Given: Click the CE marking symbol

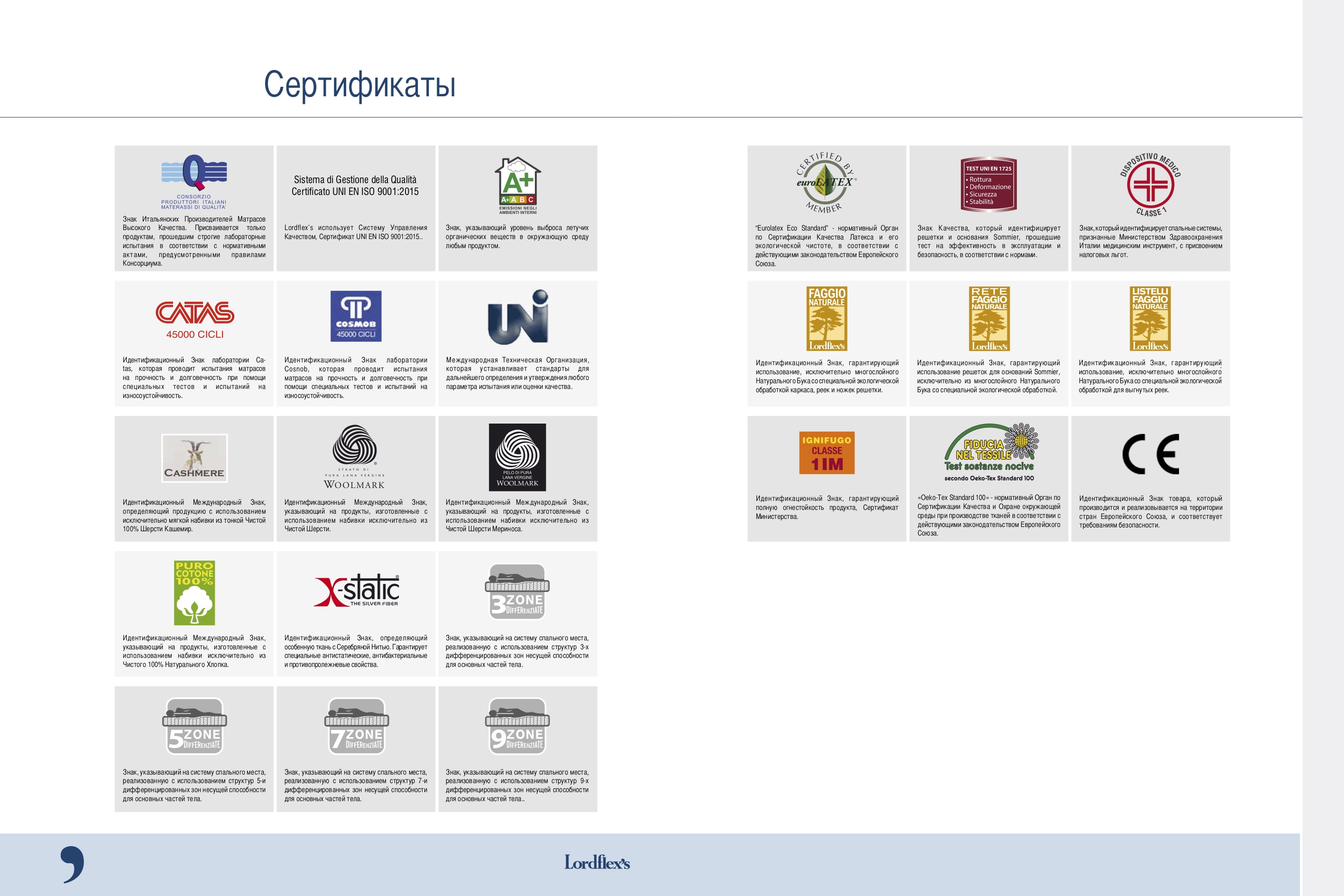Looking at the screenshot, I should [1150, 454].
